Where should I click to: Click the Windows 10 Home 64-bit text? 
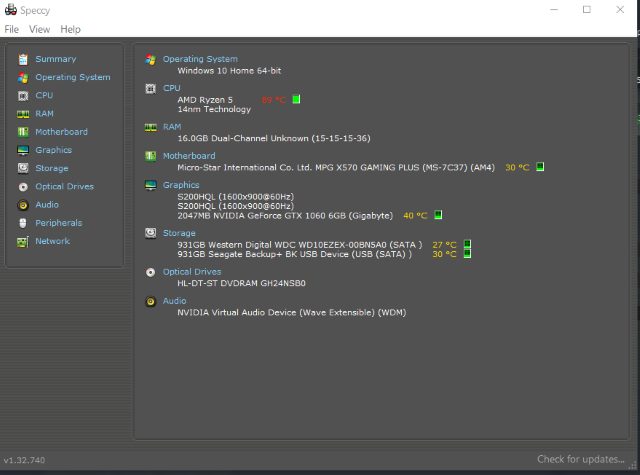pyautogui.click(x=229, y=71)
